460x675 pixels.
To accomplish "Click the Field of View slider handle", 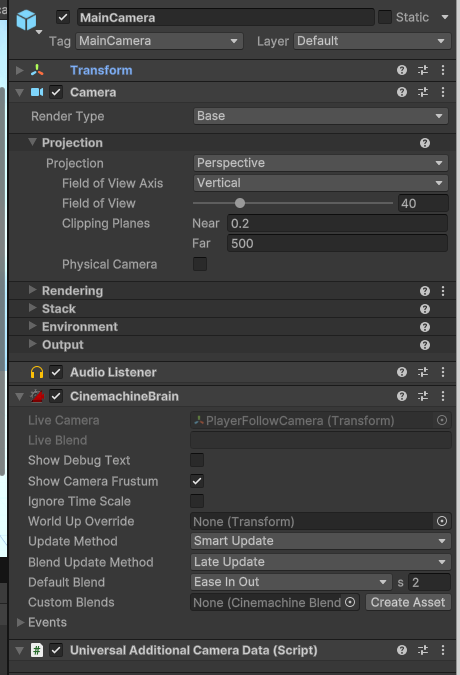I will 240,203.
